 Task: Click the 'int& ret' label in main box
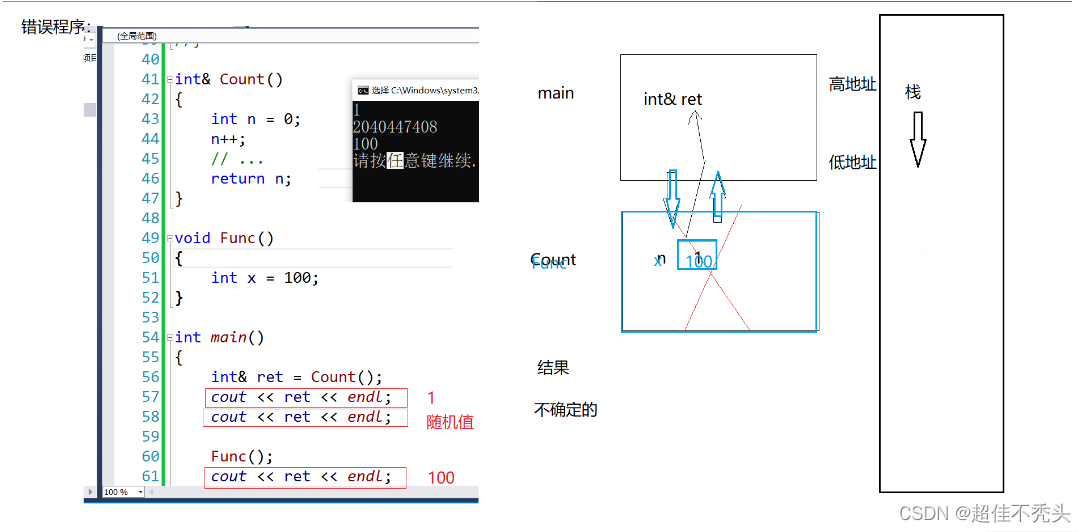click(x=673, y=99)
